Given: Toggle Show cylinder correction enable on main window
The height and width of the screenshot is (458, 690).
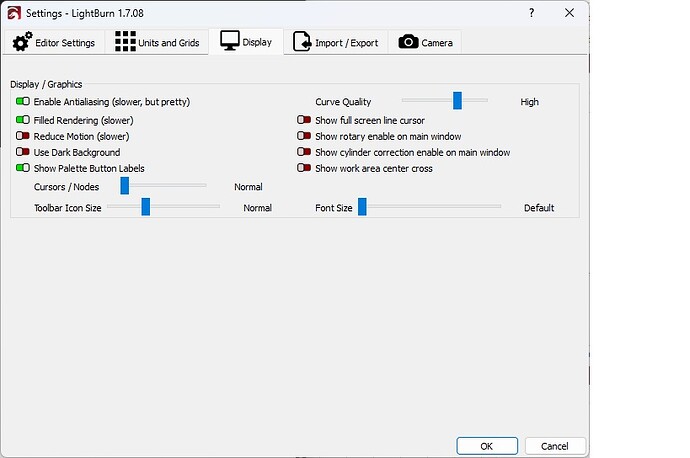Looking at the screenshot, I should (304, 152).
